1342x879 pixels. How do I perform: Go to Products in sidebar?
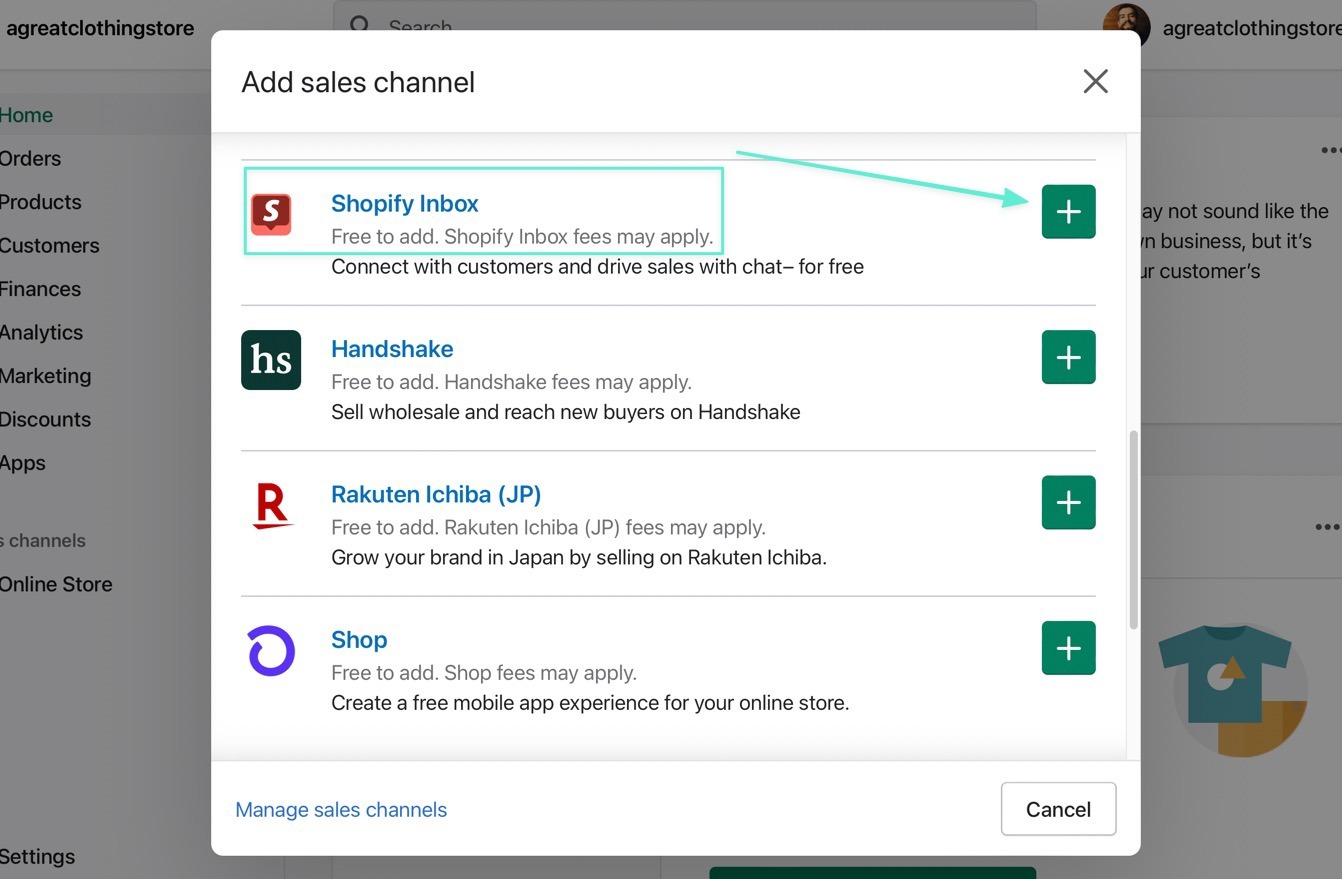(x=41, y=202)
